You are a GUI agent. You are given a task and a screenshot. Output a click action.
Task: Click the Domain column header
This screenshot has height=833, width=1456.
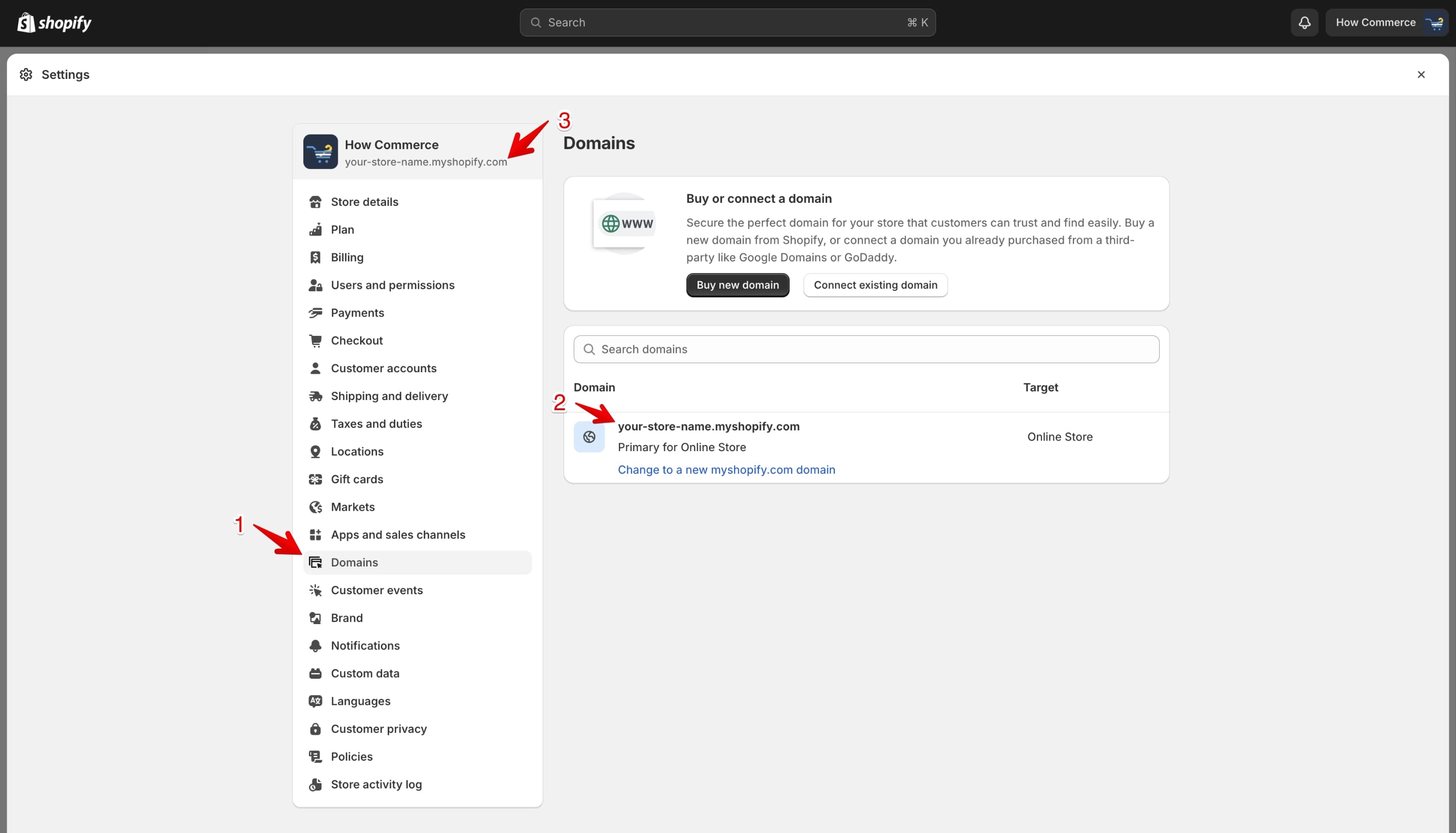[594, 387]
